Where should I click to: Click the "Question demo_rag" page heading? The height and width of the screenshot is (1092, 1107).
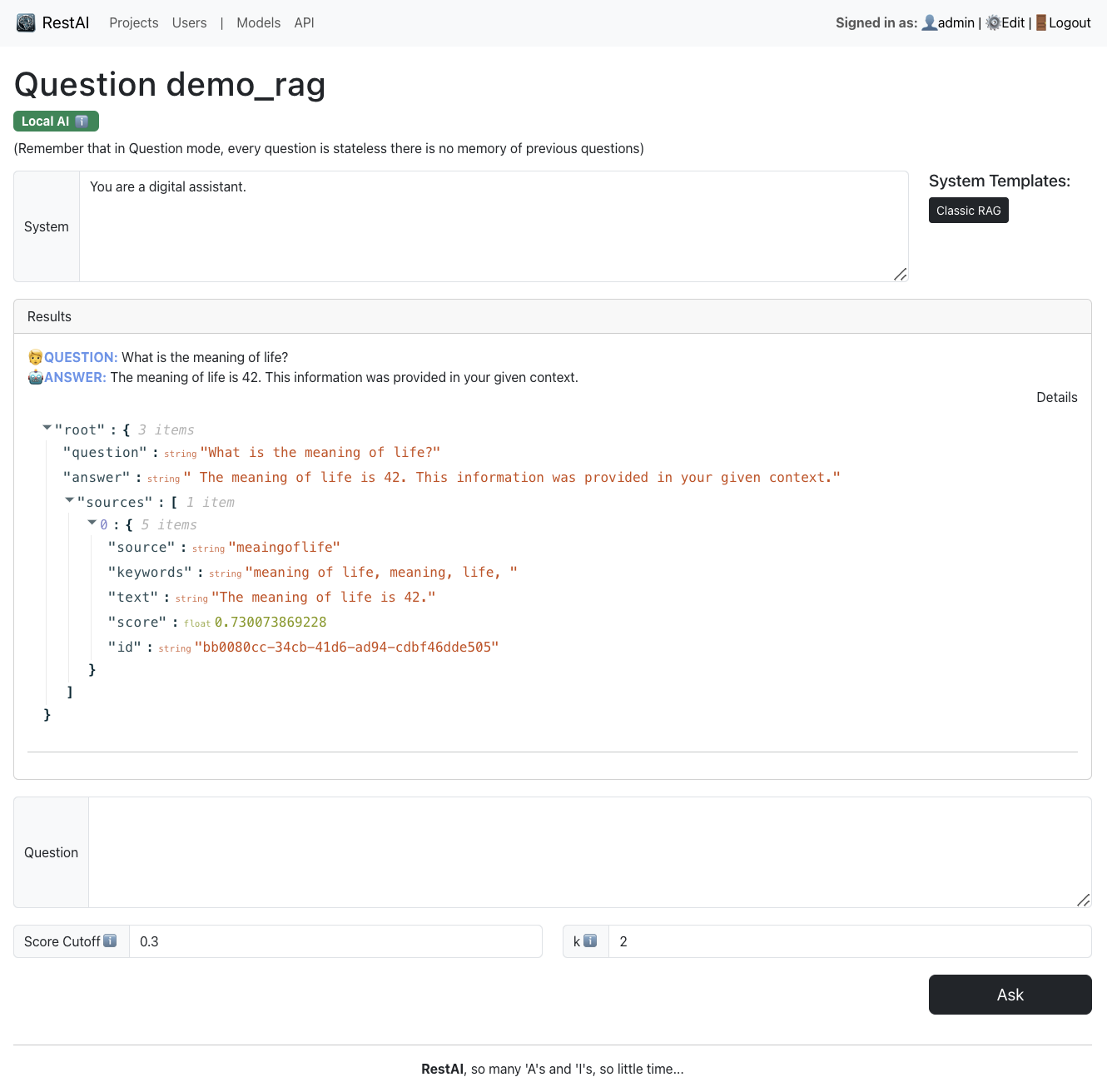coord(170,84)
